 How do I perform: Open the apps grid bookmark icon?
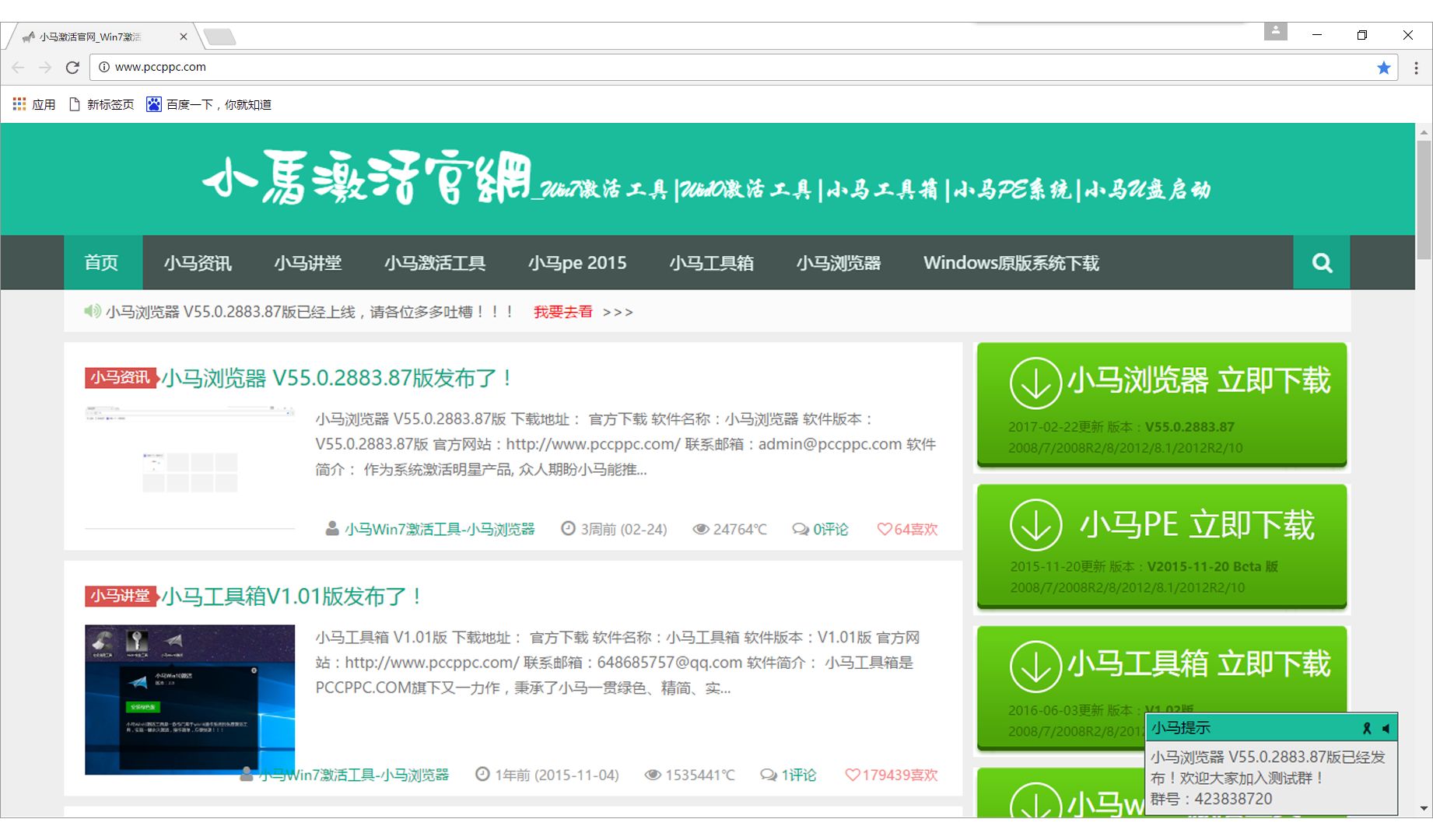tap(19, 104)
